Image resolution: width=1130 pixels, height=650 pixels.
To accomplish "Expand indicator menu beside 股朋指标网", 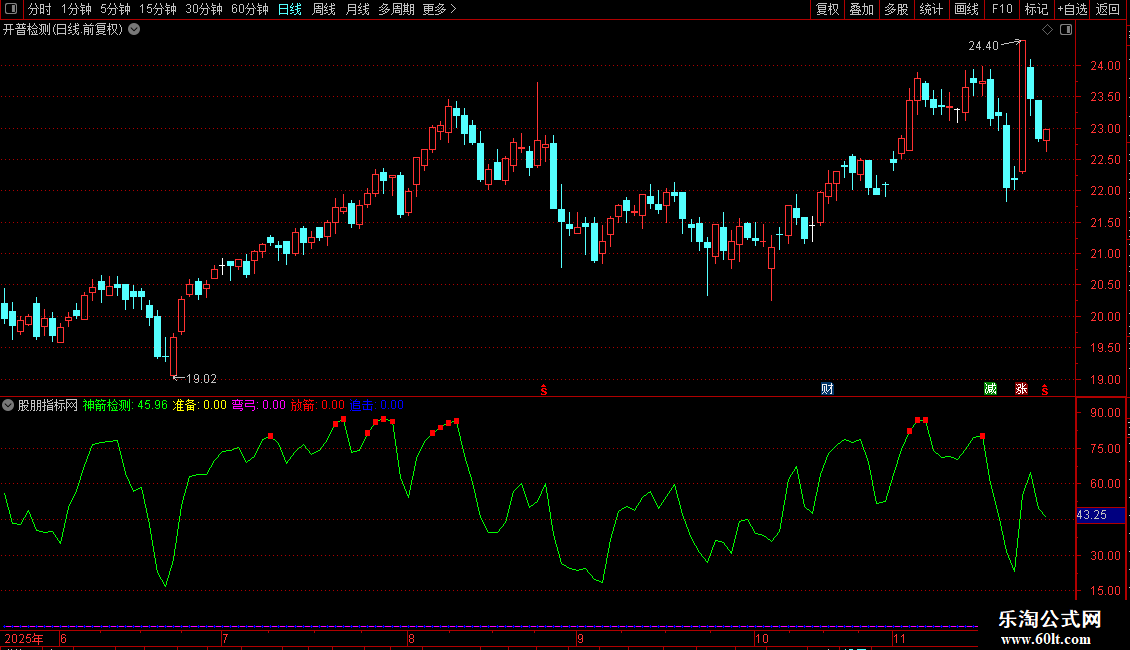I will tap(8, 405).
